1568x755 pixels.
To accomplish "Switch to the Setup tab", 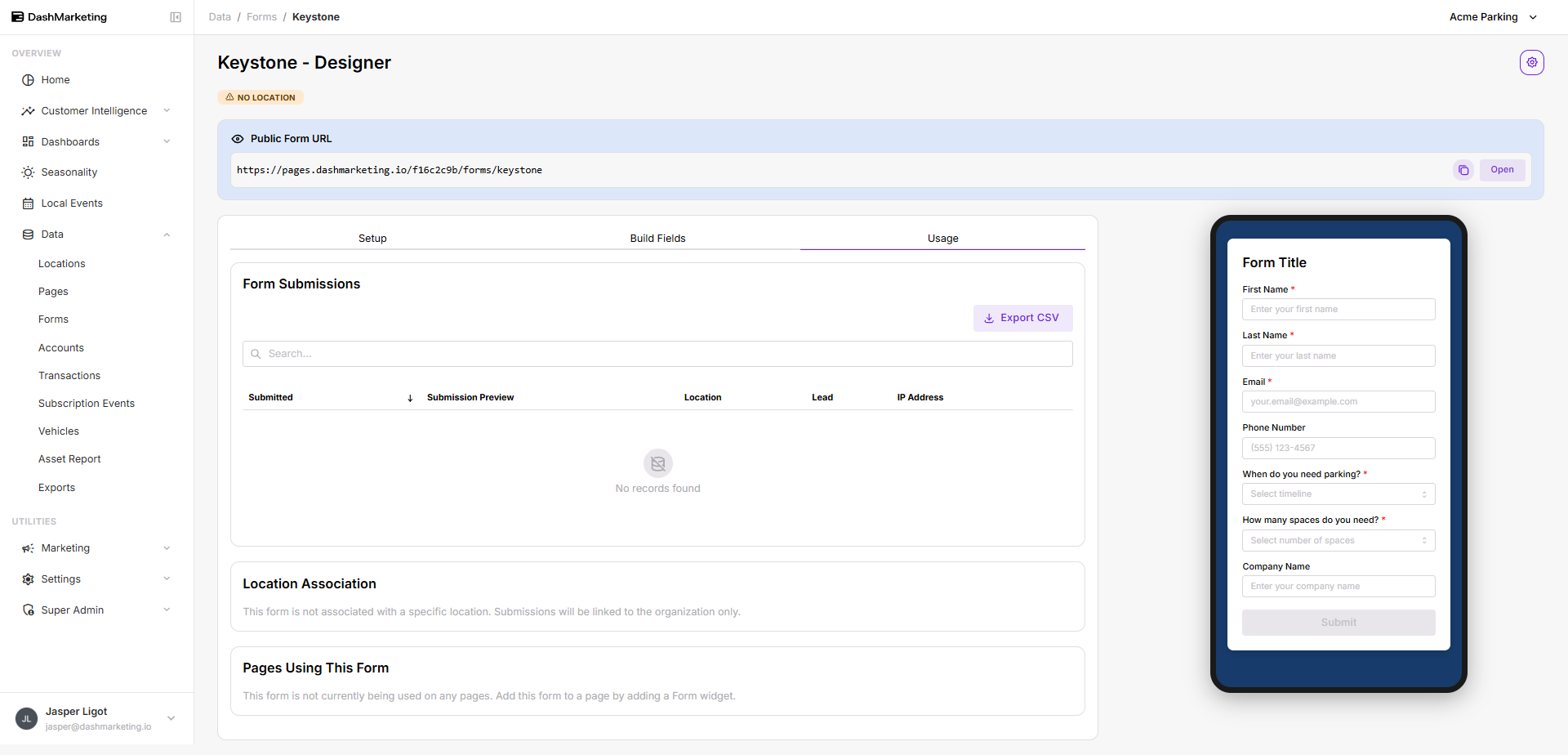I will [372, 239].
